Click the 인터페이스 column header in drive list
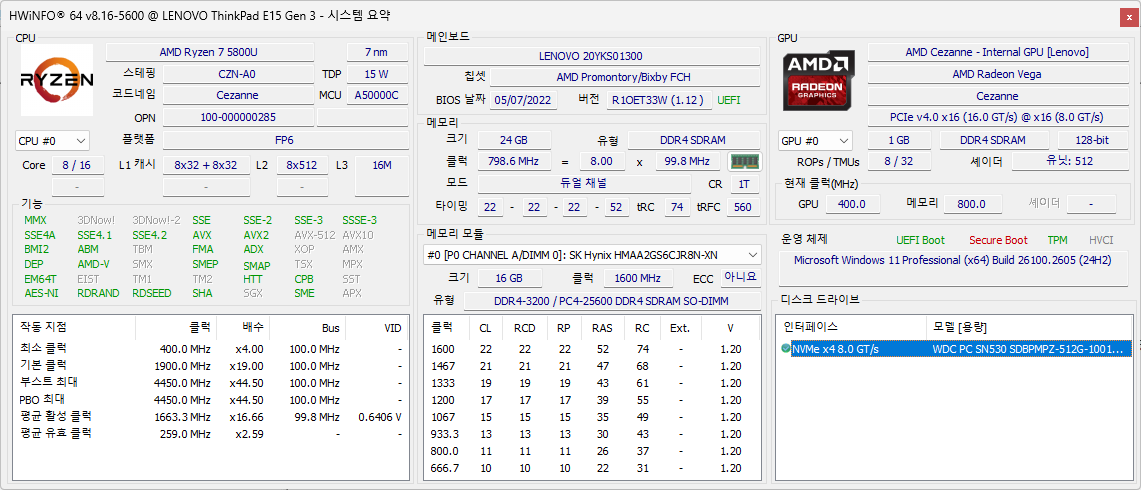Viewport: 1141px width, 490px height. click(x=851, y=327)
